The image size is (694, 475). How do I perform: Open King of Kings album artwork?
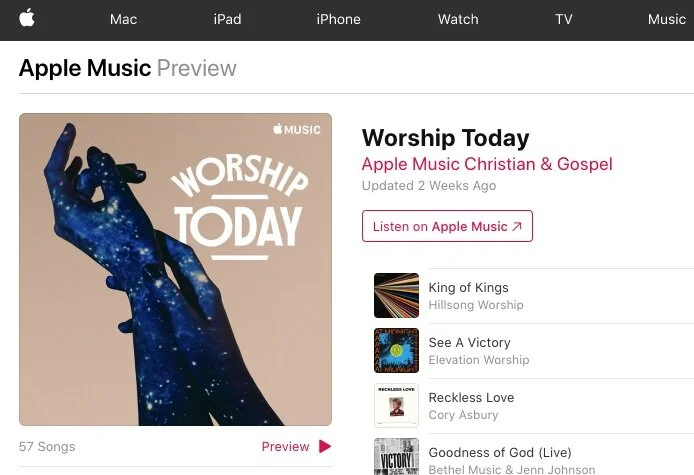[x=396, y=295]
